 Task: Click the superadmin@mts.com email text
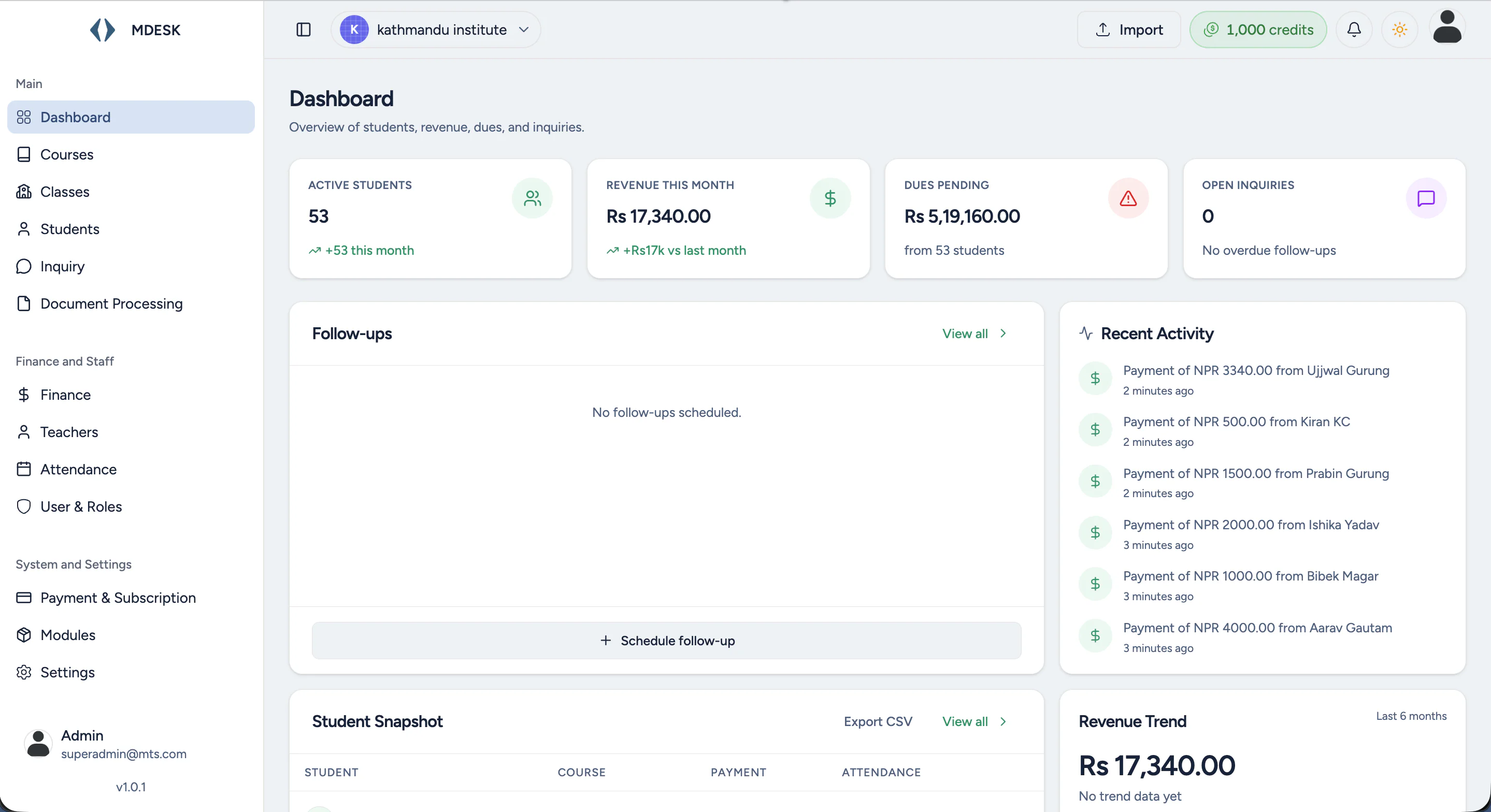coord(124,754)
